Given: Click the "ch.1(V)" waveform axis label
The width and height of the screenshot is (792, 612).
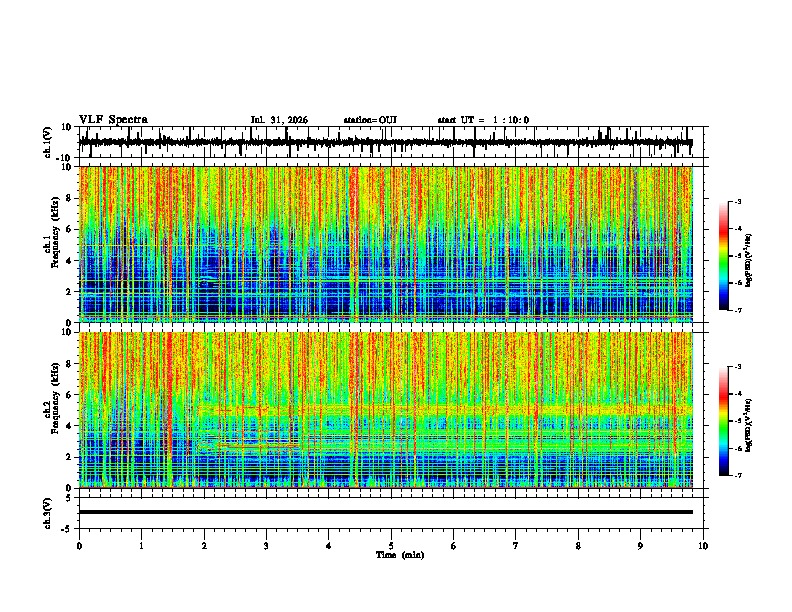Looking at the screenshot, I should [x=48, y=142].
